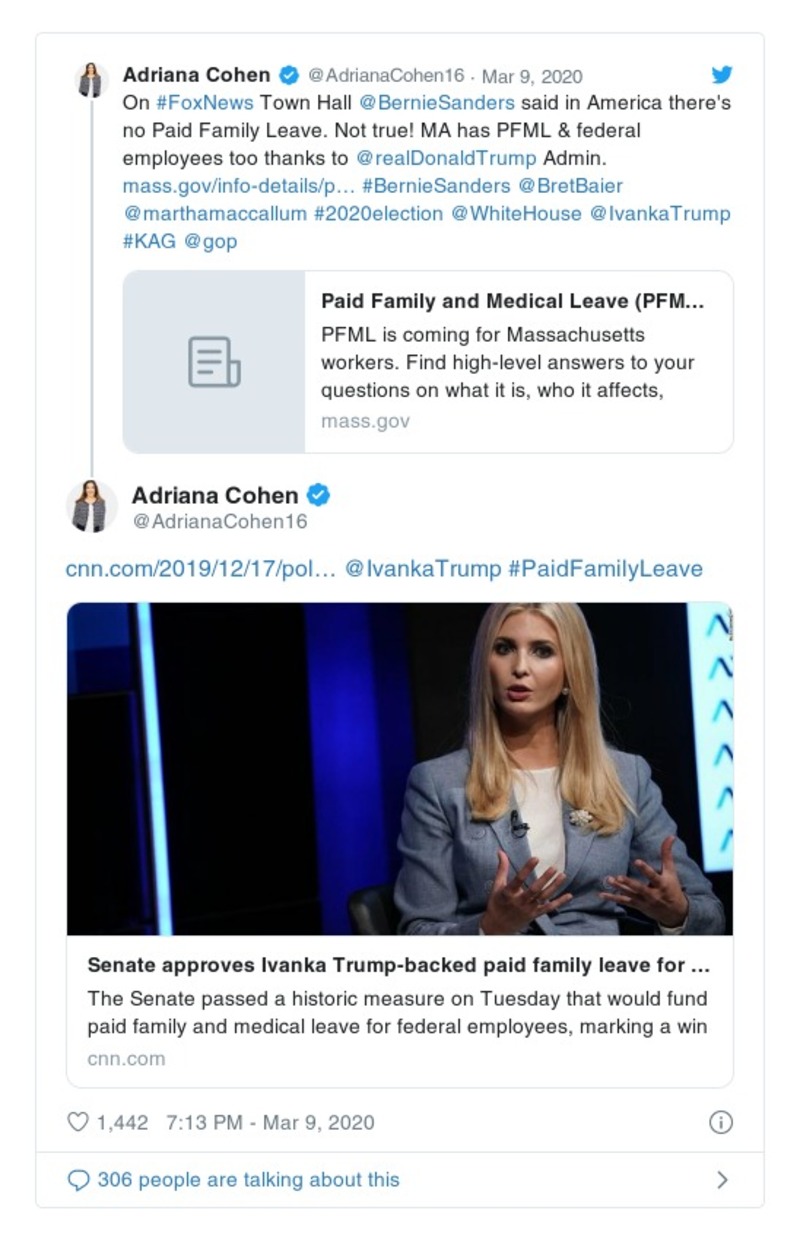The width and height of the screenshot is (800, 1239).
Task: Click the small avatar of the quoted tweet
Action: tap(92, 80)
